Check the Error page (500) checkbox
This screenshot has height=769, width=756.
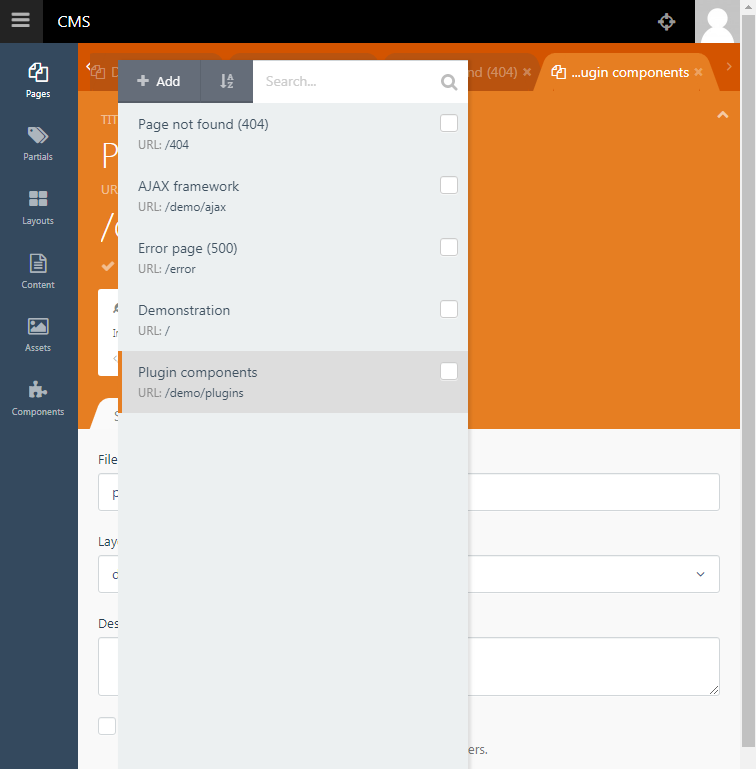pos(449,247)
